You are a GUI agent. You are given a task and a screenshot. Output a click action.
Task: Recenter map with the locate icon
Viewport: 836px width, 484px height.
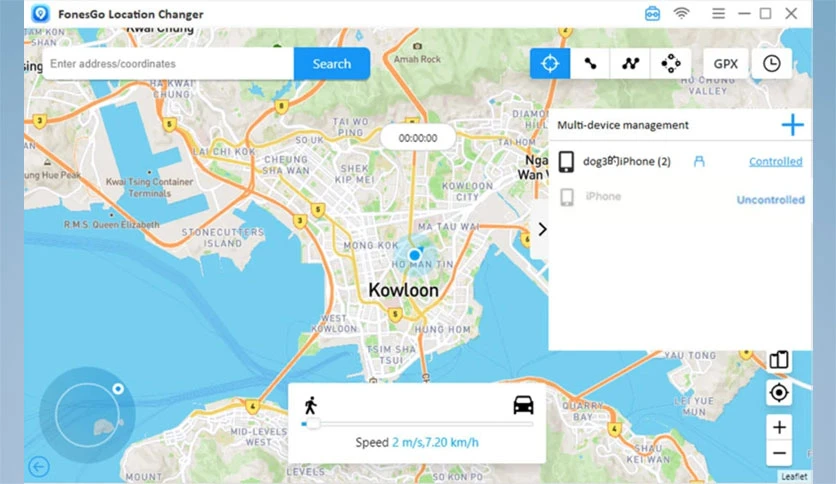pyautogui.click(x=779, y=393)
